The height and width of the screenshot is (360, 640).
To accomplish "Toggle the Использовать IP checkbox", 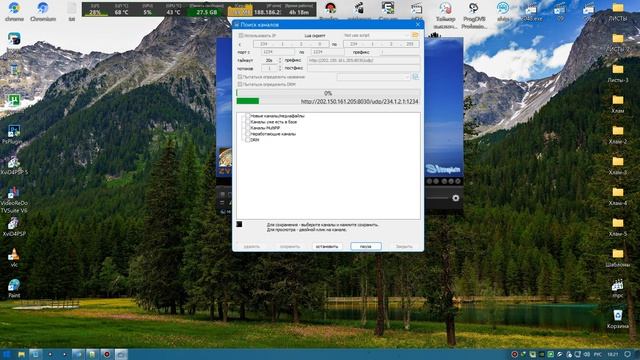I will (240, 36).
